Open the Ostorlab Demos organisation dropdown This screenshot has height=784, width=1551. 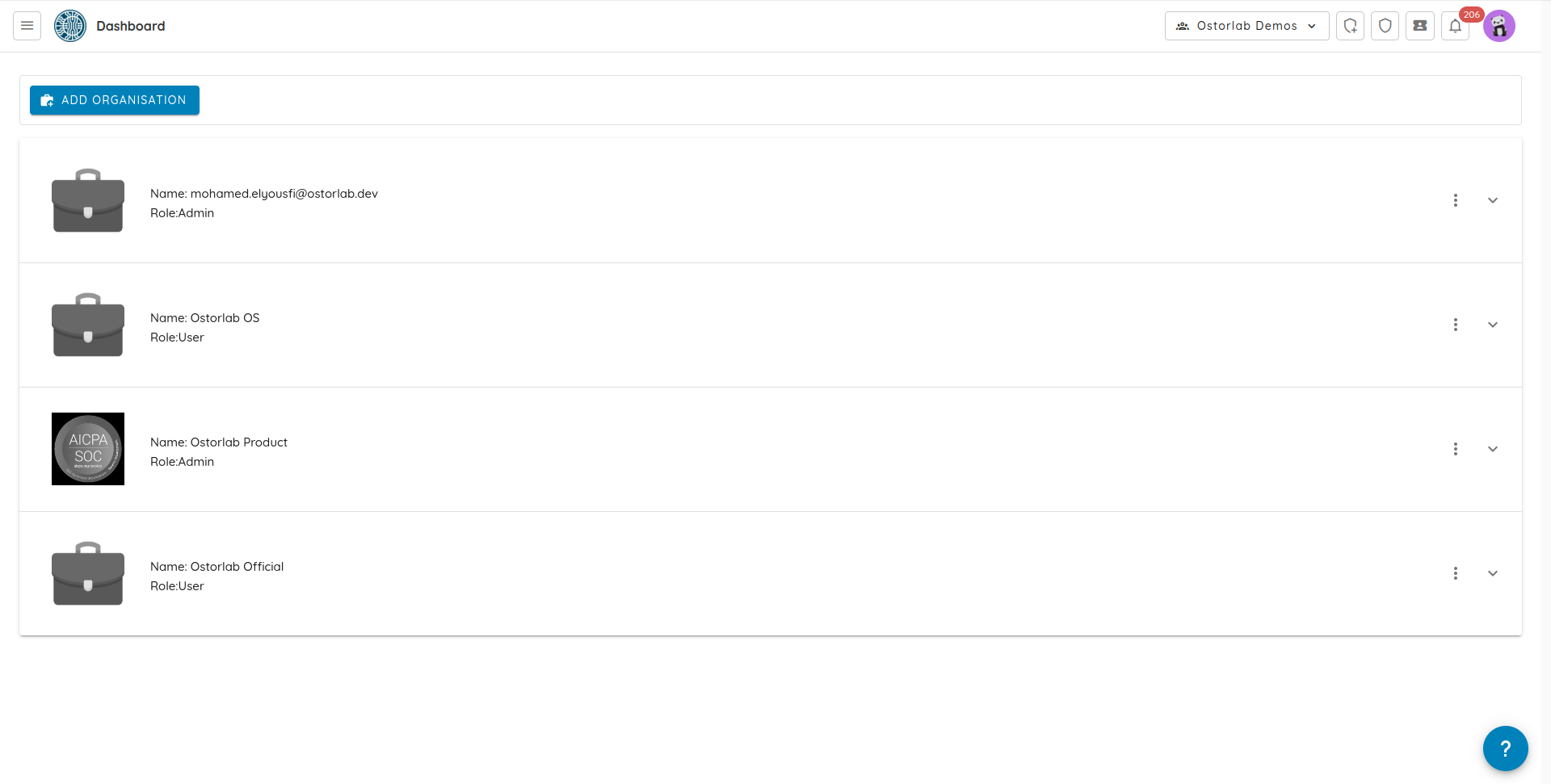click(x=1246, y=26)
